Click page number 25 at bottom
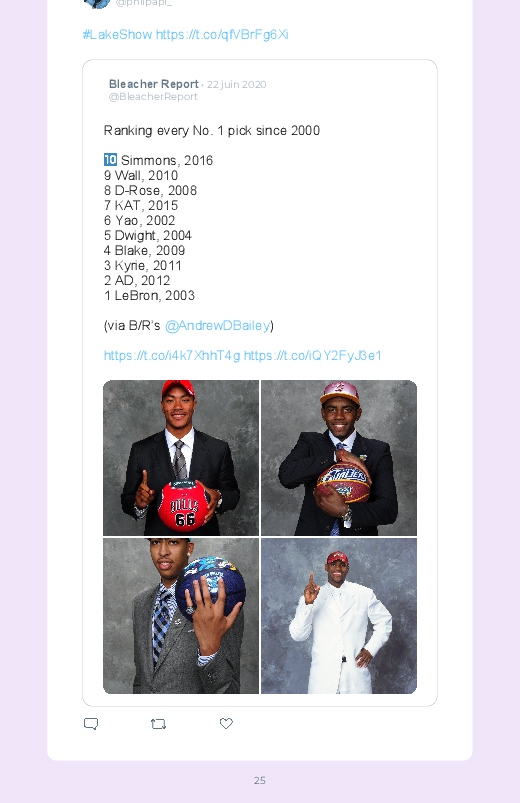Screen dimensions: 520x803 tap(260, 780)
